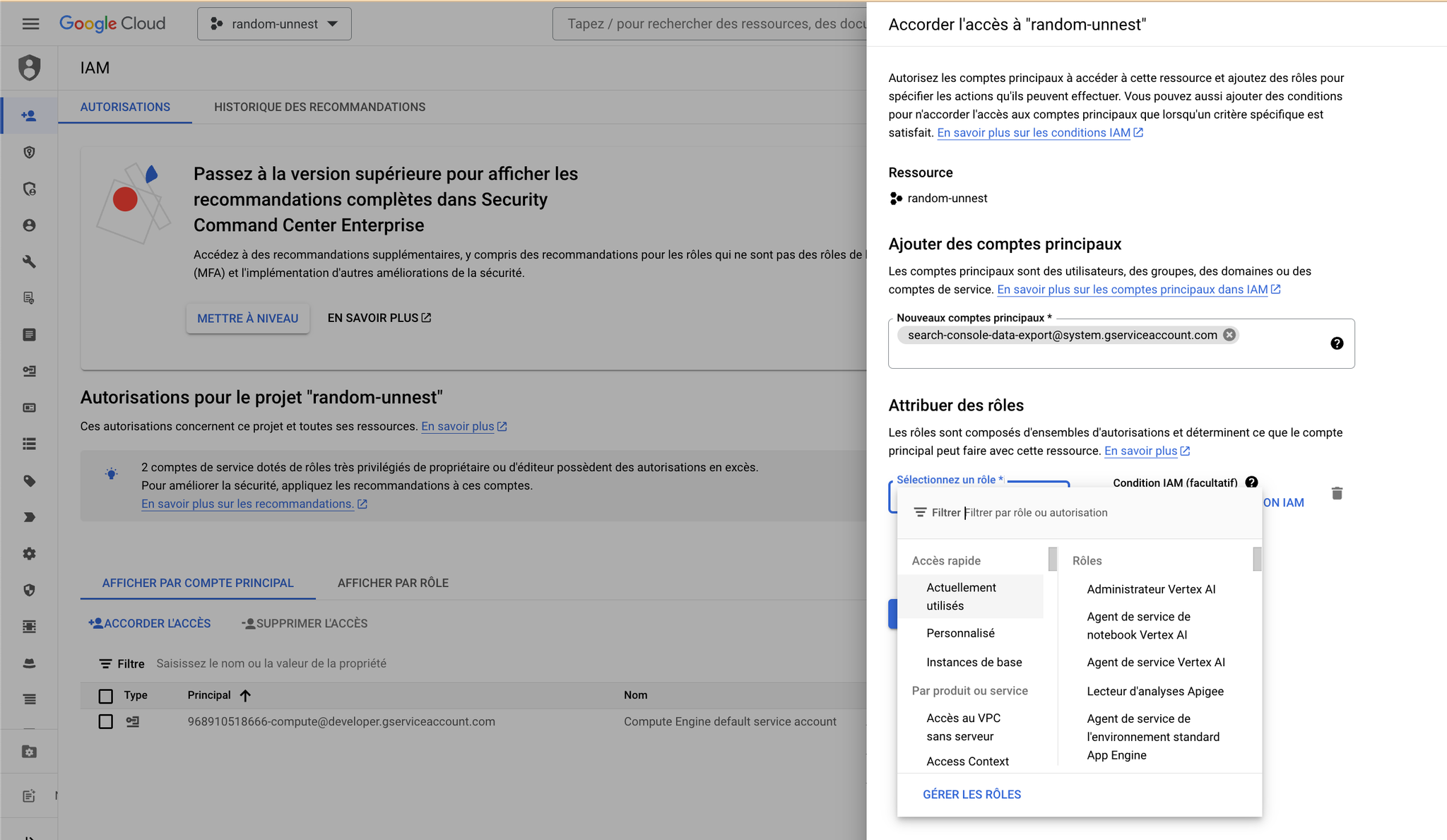Choose the App Engine standard environment agent role
Viewport: 1447px width, 840px height.
[x=1153, y=737]
